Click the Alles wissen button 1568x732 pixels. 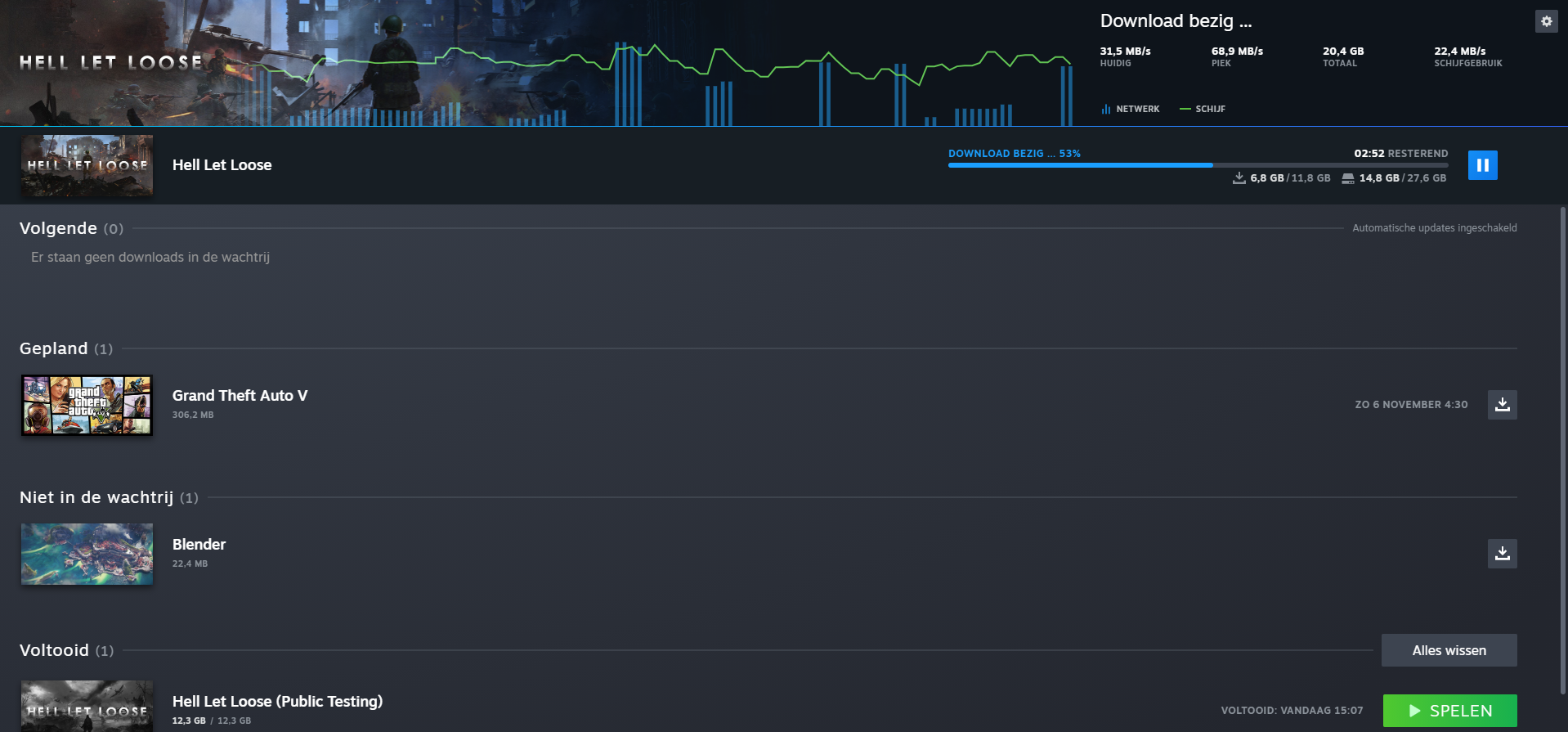pos(1449,650)
